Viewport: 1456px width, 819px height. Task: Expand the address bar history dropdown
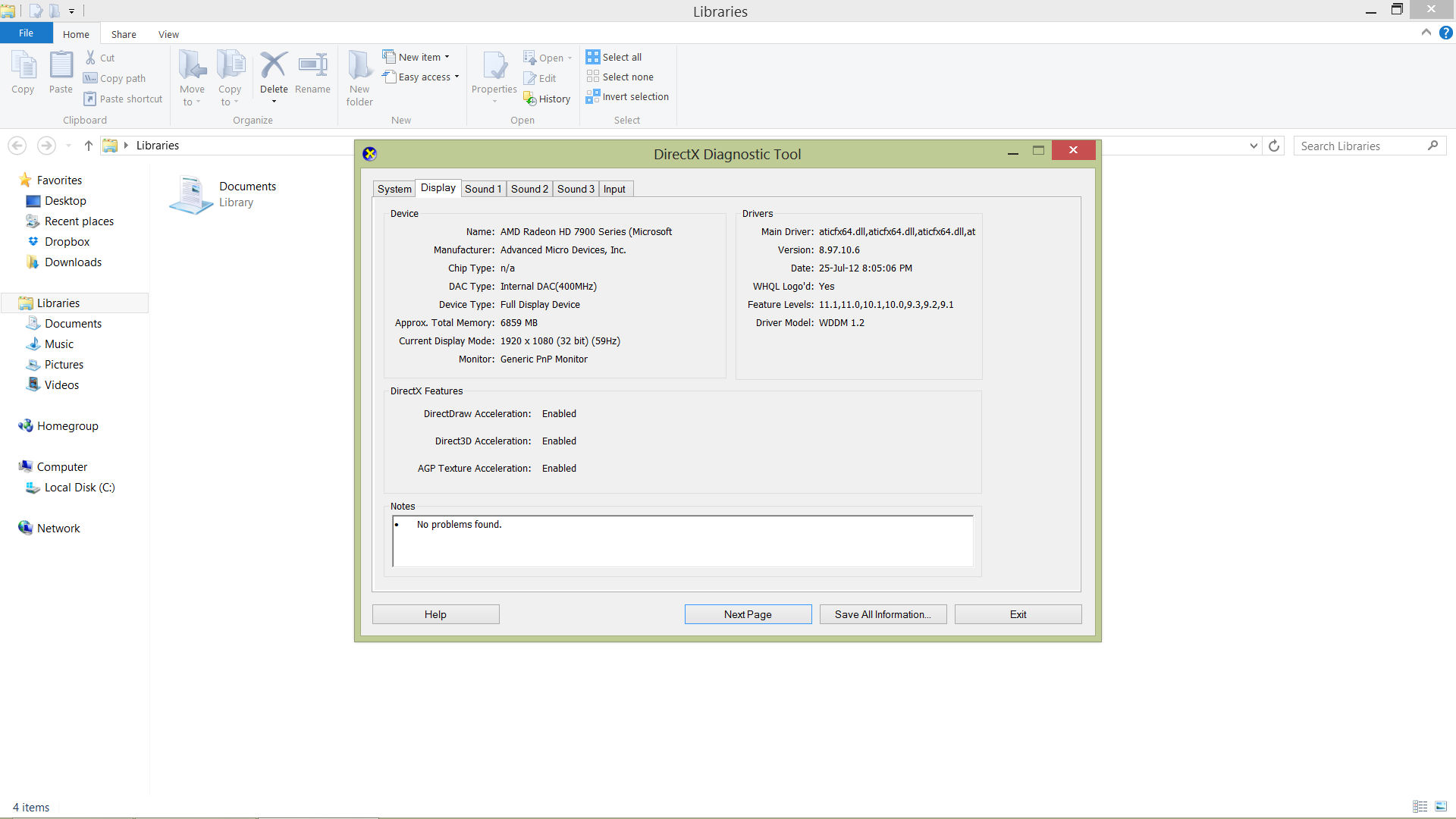point(1254,146)
